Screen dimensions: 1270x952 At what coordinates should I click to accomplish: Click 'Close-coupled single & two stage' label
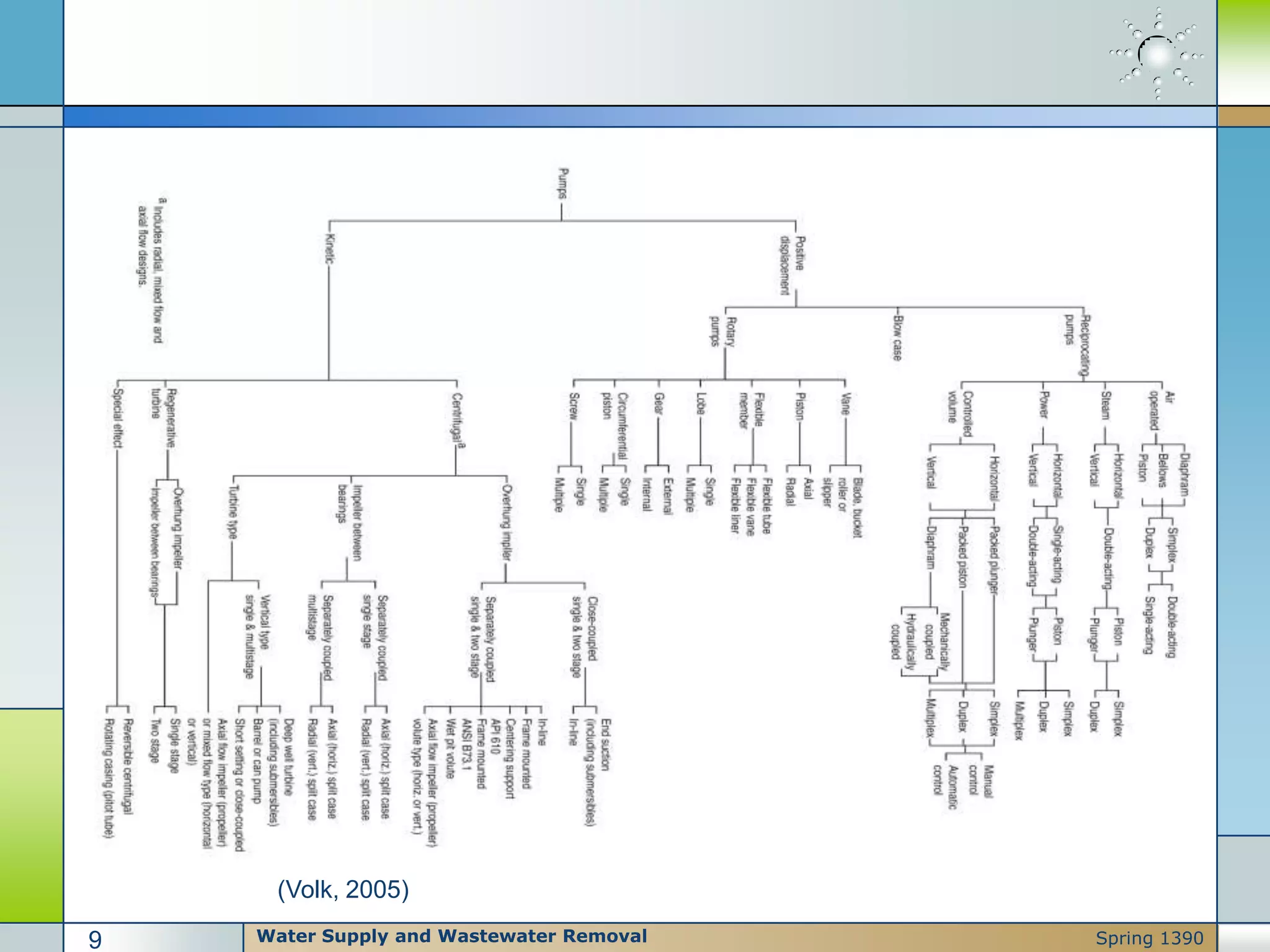tap(585, 637)
